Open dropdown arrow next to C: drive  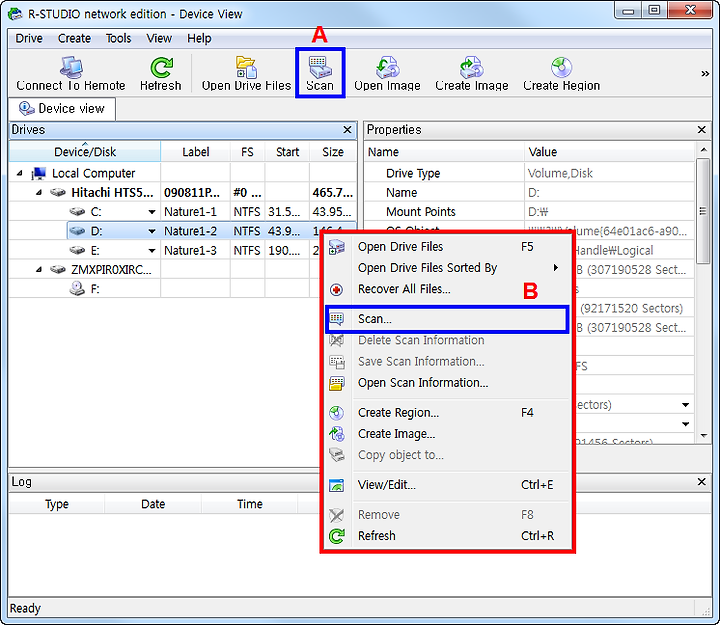(x=152, y=212)
